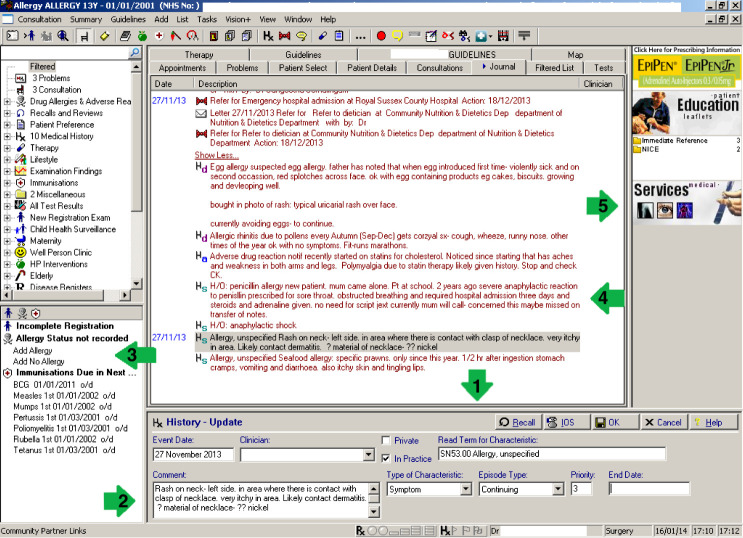Screen dimensions: 743x538
Task: Click the Show Less link
Action: 217,155
